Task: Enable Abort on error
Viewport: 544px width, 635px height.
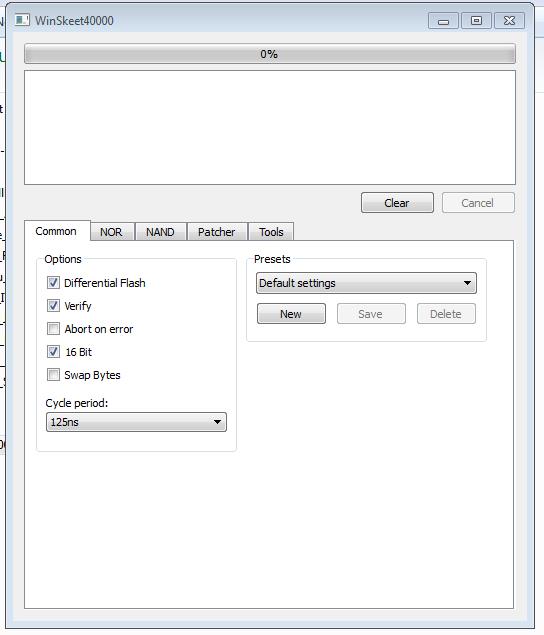Action: pos(53,329)
